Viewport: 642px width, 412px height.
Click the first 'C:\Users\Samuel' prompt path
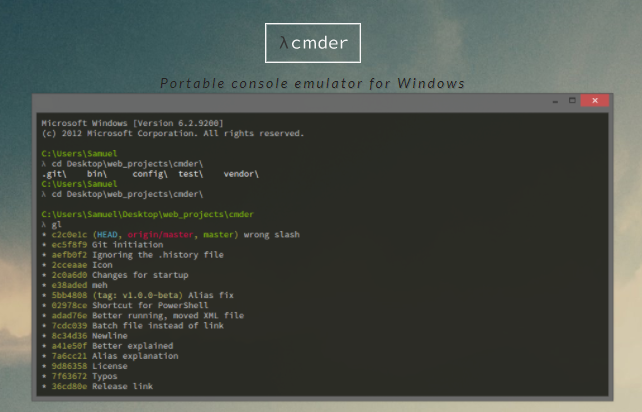[x=79, y=154]
